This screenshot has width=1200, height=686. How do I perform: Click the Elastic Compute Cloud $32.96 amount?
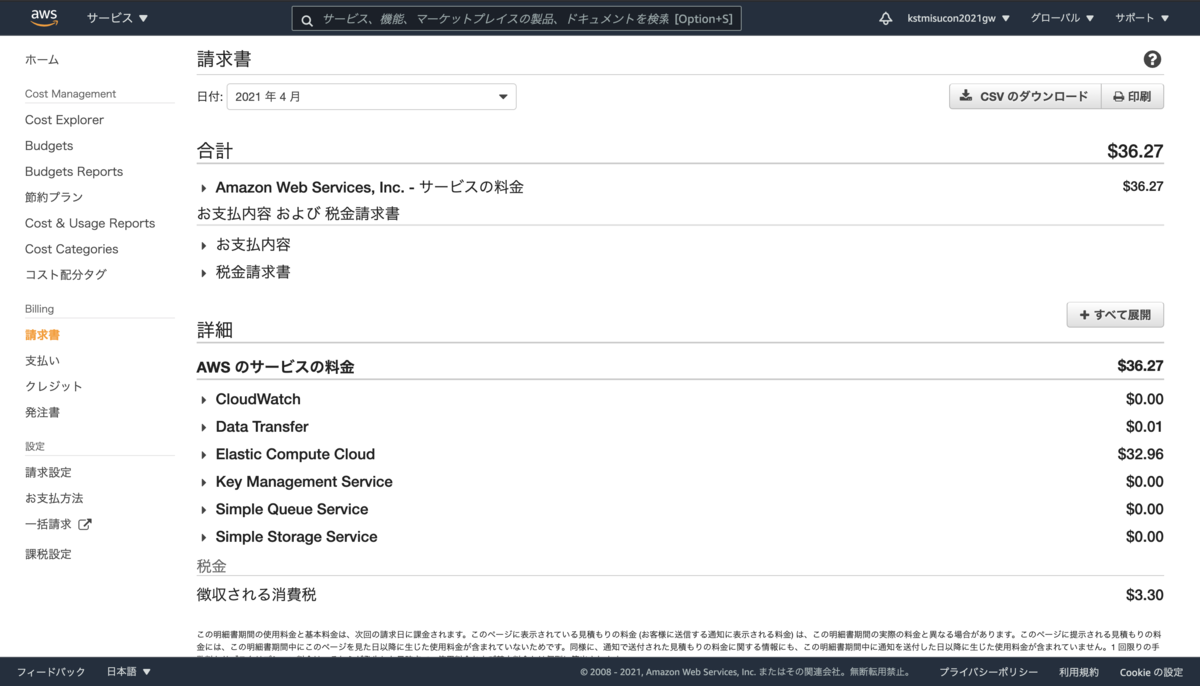[x=1141, y=454]
